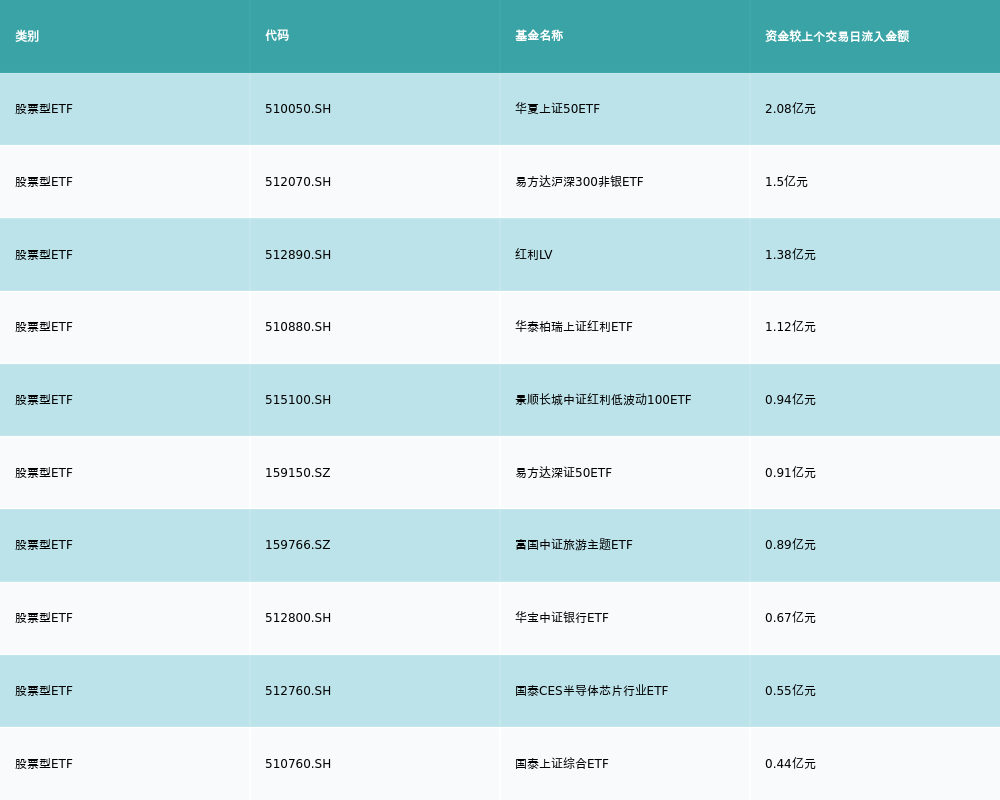Click 股票型ETF in the 512760.SH row

(44, 691)
